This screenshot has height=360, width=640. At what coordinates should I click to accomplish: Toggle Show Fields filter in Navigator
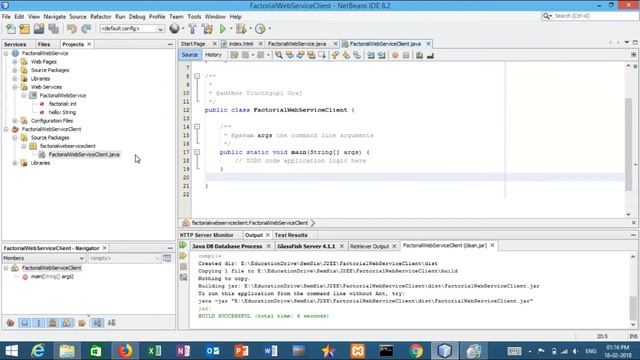(x=25, y=323)
